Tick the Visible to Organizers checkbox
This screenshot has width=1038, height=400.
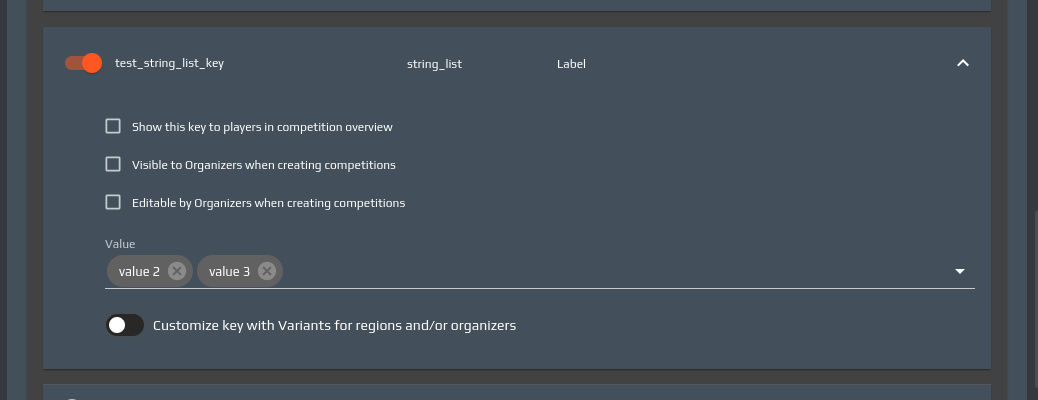(113, 165)
